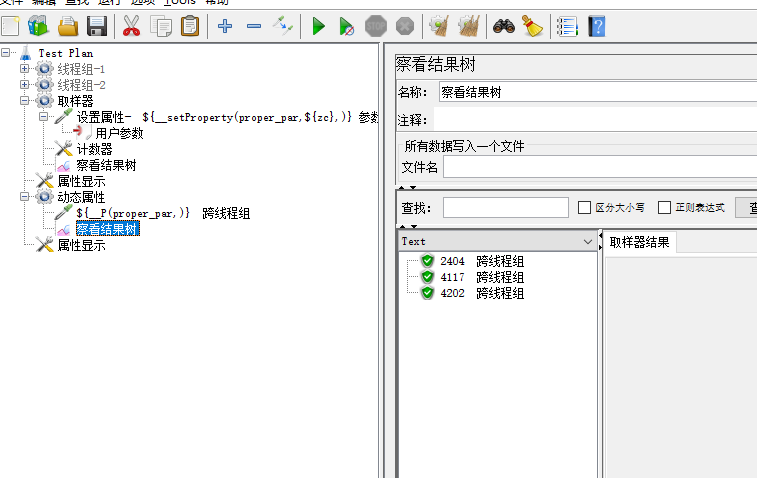Screen dimensions: 757x478
Task: Save the test plan with floppy icon
Action: [97, 26]
